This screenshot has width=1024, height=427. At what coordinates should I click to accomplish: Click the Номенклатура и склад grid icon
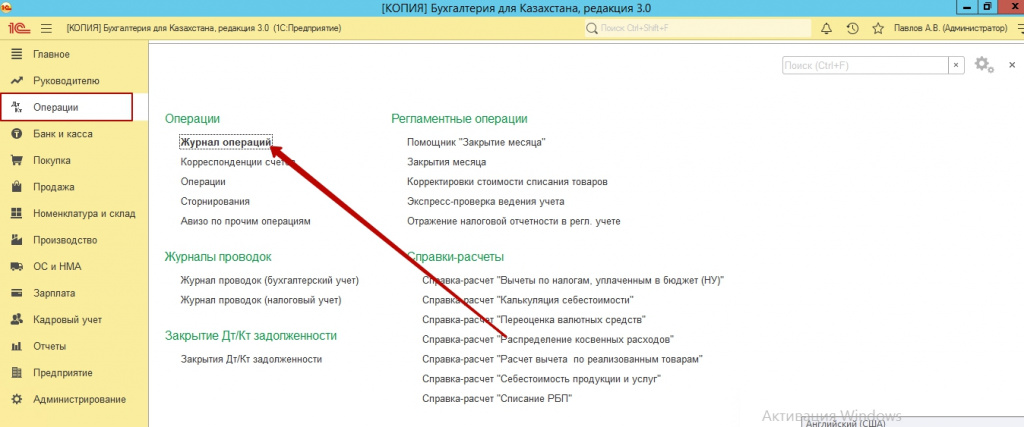click(x=18, y=214)
